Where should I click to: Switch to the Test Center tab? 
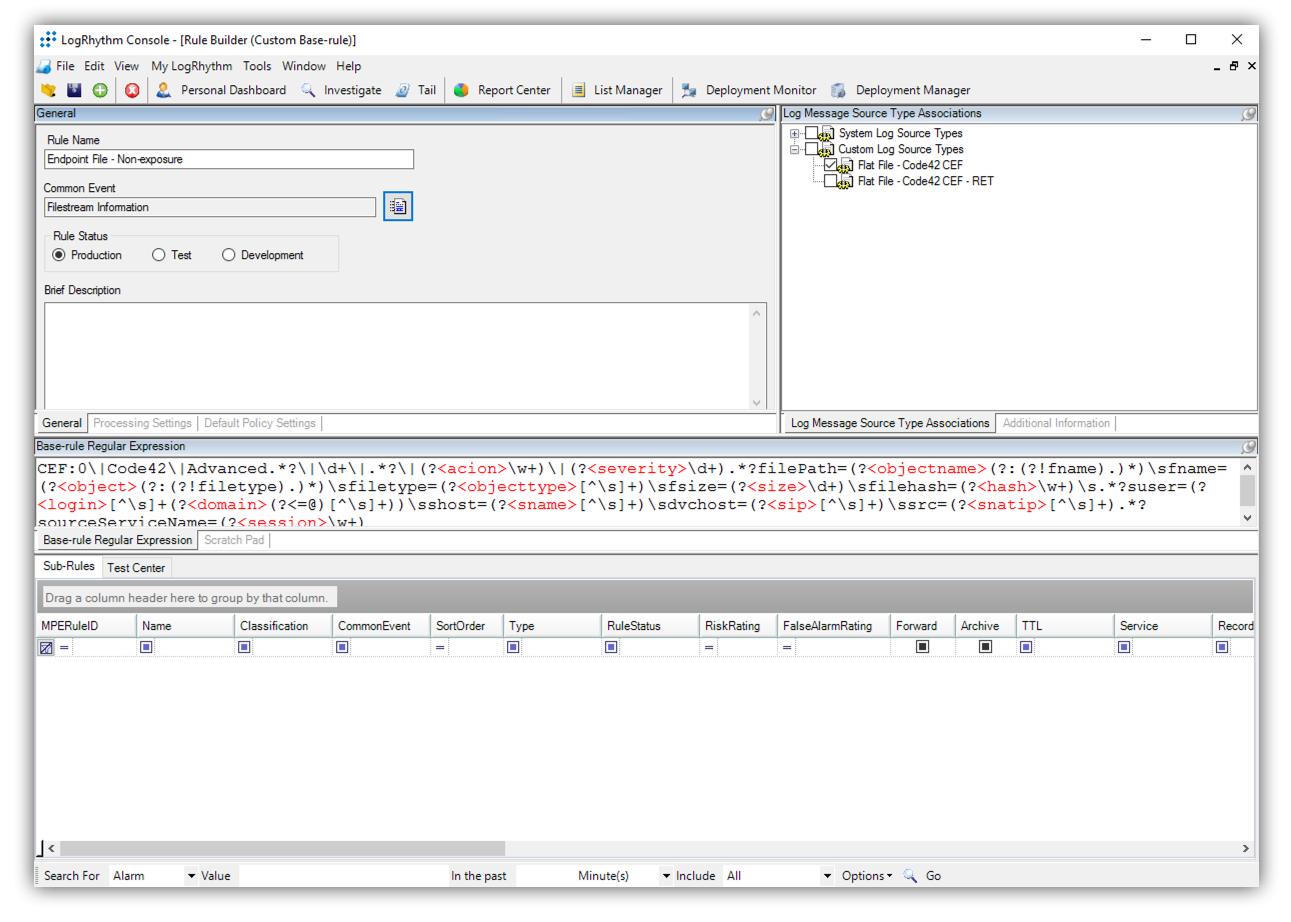coord(136,568)
